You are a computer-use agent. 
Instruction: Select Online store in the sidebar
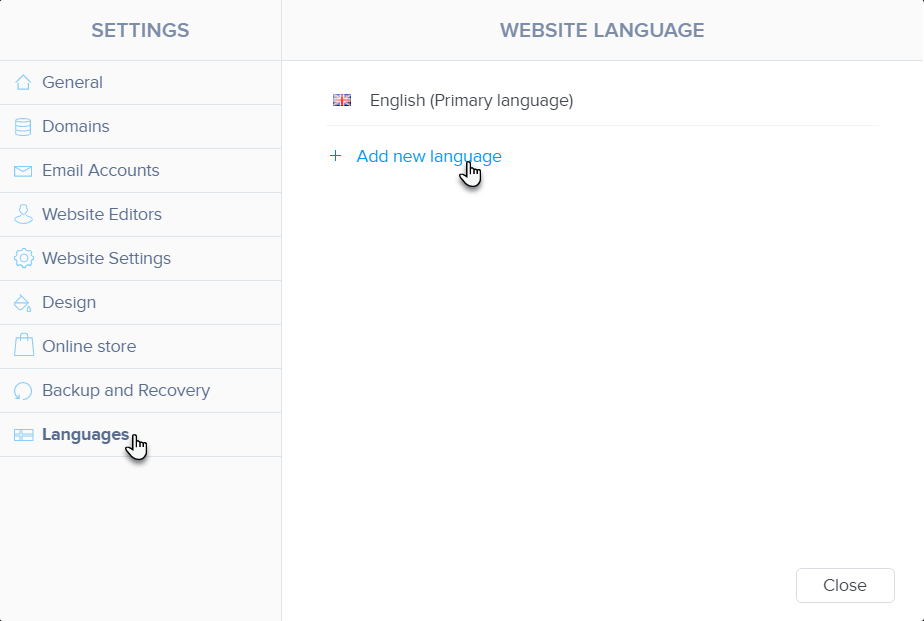click(89, 347)
